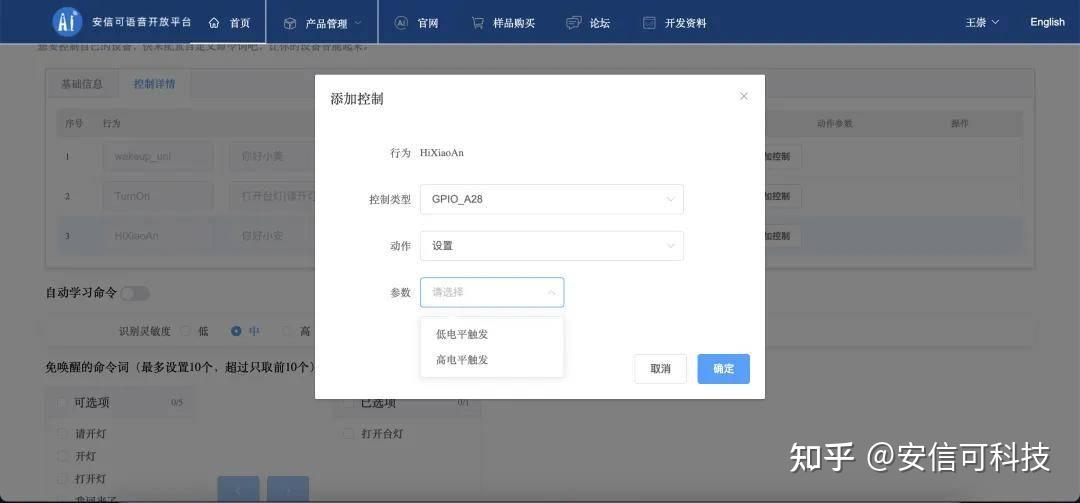Viewport: 1080px width, 503px height.
Task: Open 动作 设置 dropdown
Action: click(552, 246)
